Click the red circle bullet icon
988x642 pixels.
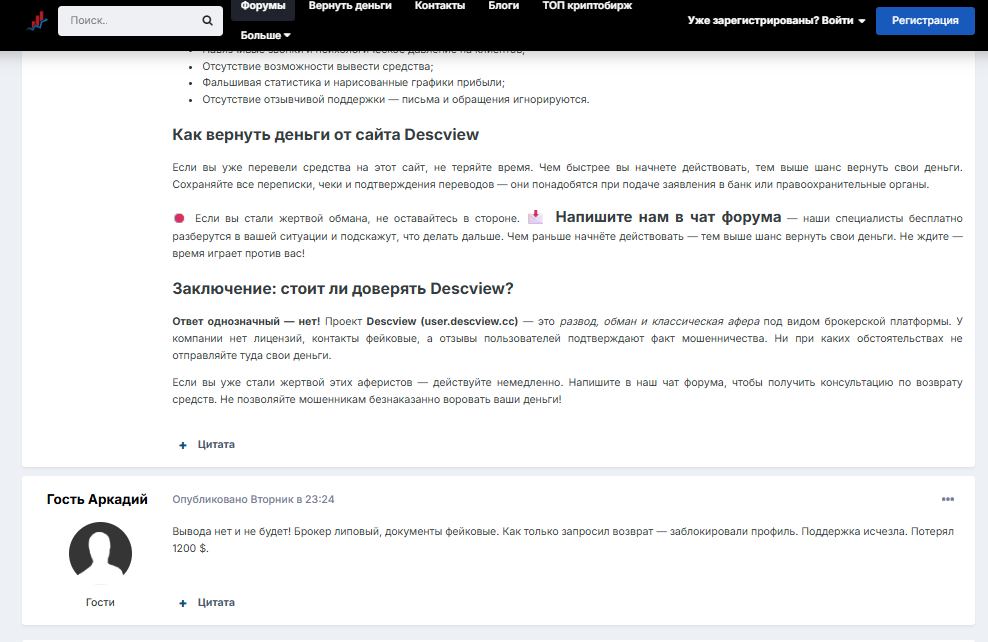179,218
